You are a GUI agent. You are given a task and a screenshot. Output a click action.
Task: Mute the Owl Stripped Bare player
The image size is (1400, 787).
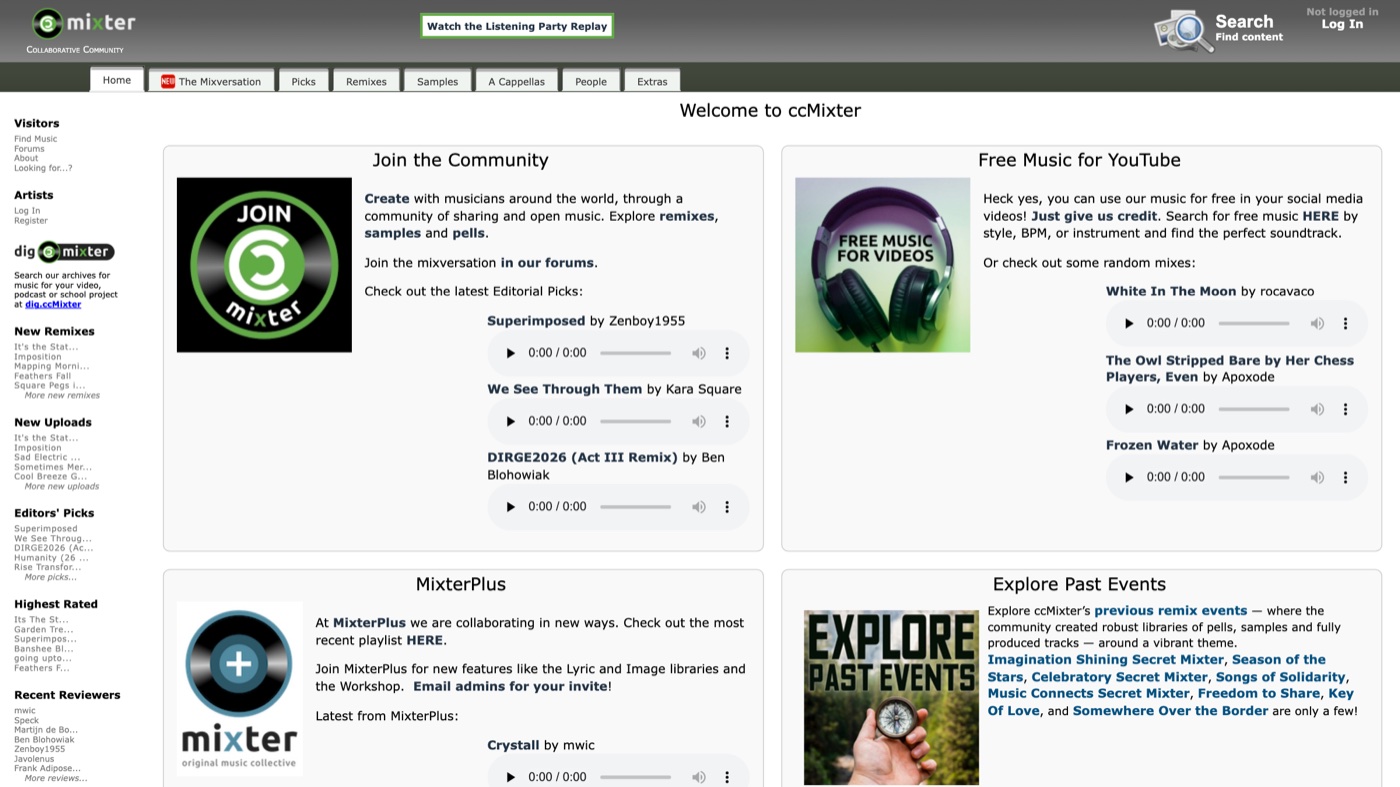1317,409
